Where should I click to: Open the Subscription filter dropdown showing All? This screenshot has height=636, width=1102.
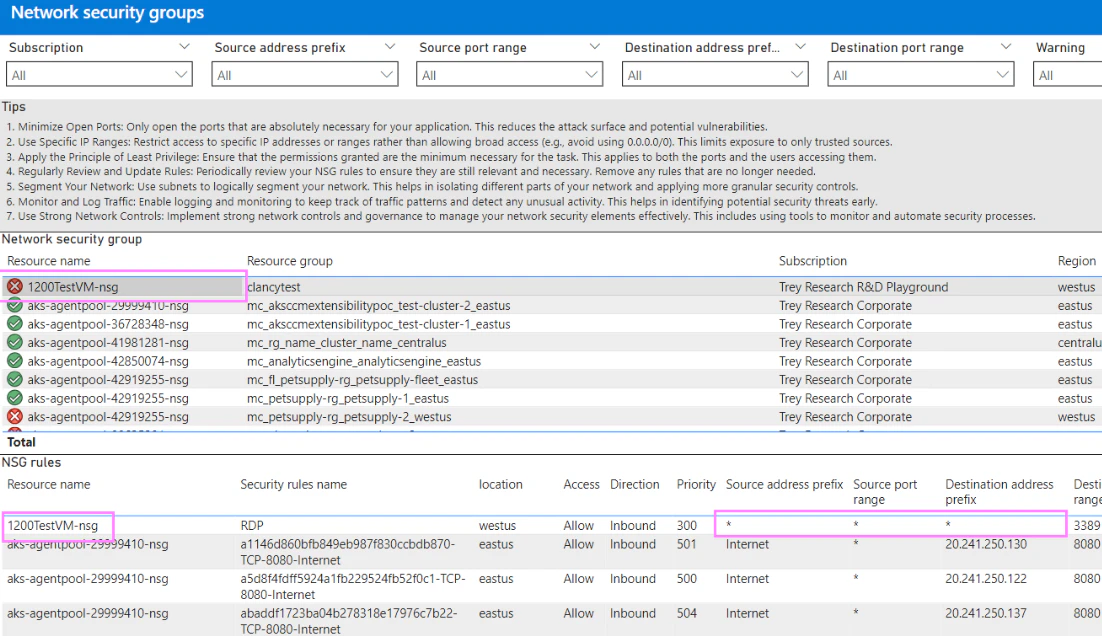pyautogui.click(x=99, y=74)
